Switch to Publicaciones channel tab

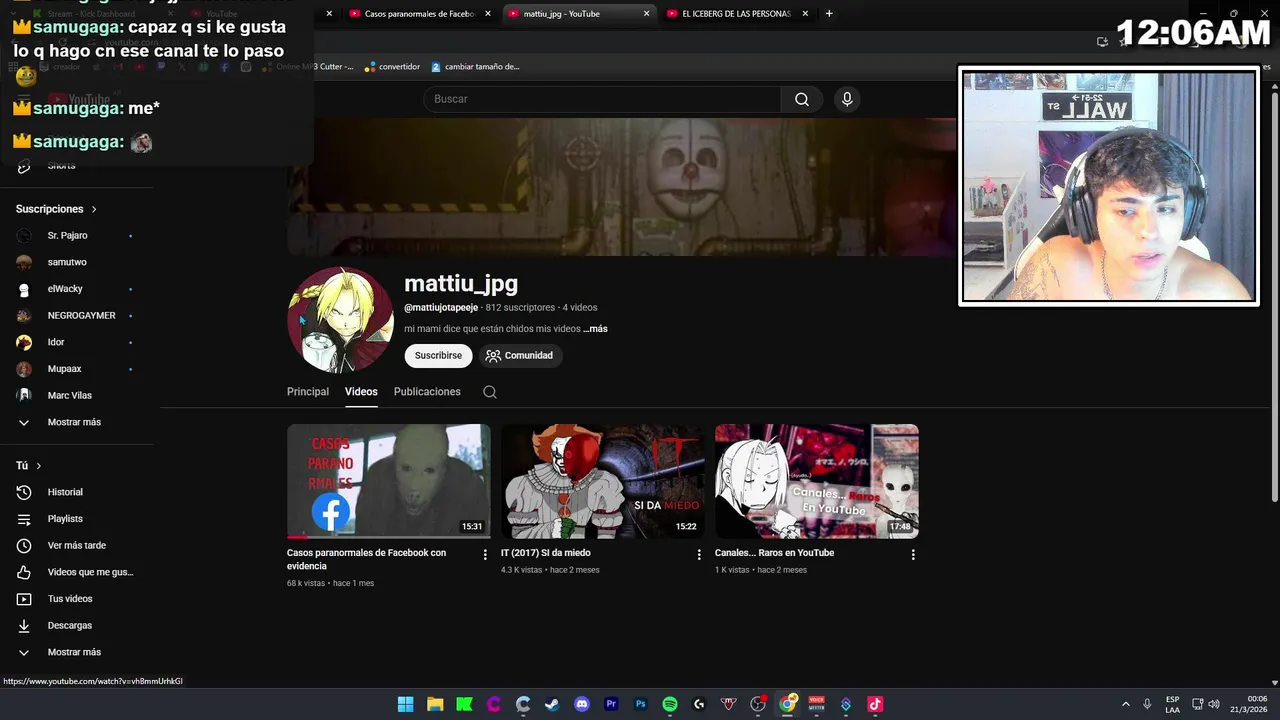pos(427,392)
